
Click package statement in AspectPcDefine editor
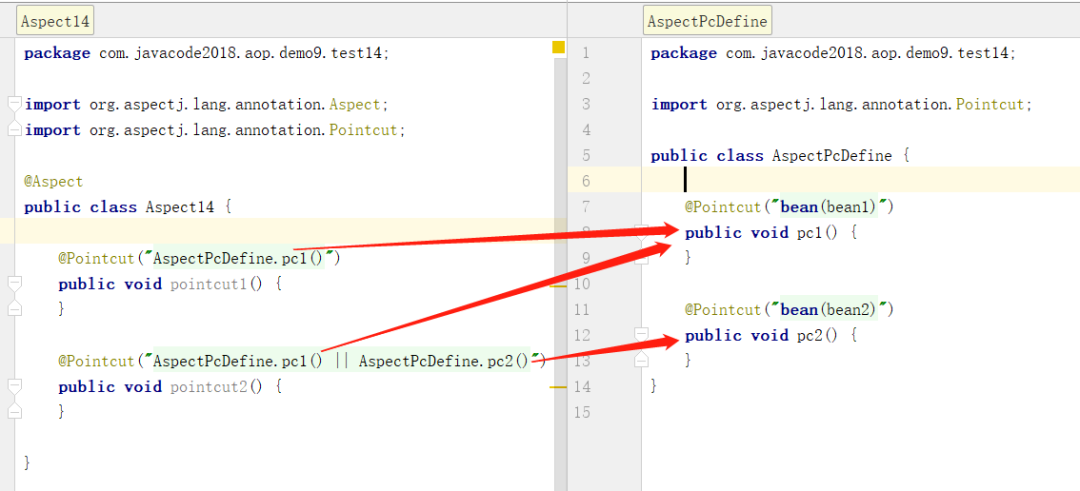(x=833, y=53)
